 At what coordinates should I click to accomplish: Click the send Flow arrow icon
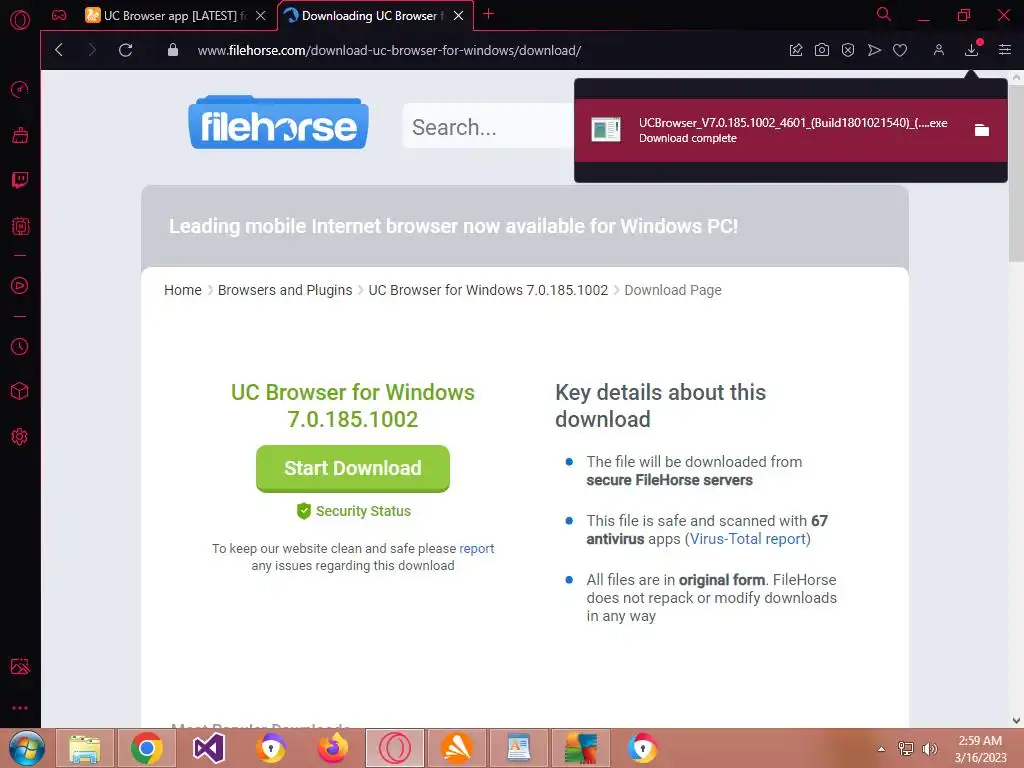pyautogui.click(x=874, y=50)
